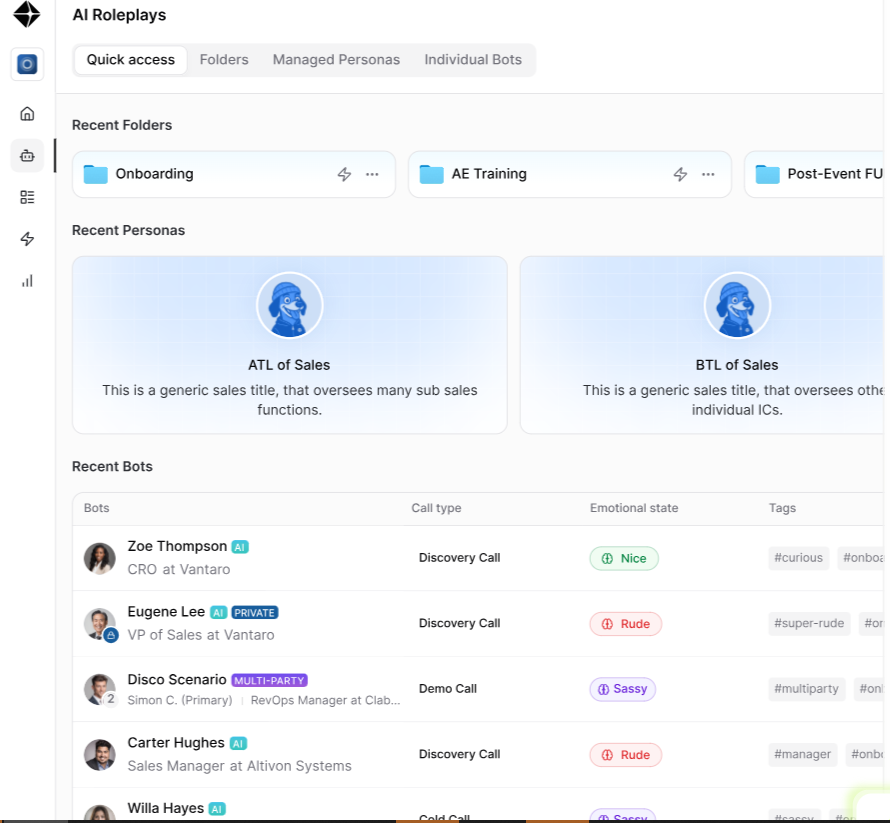Click the #manager tag

[803, 754]
